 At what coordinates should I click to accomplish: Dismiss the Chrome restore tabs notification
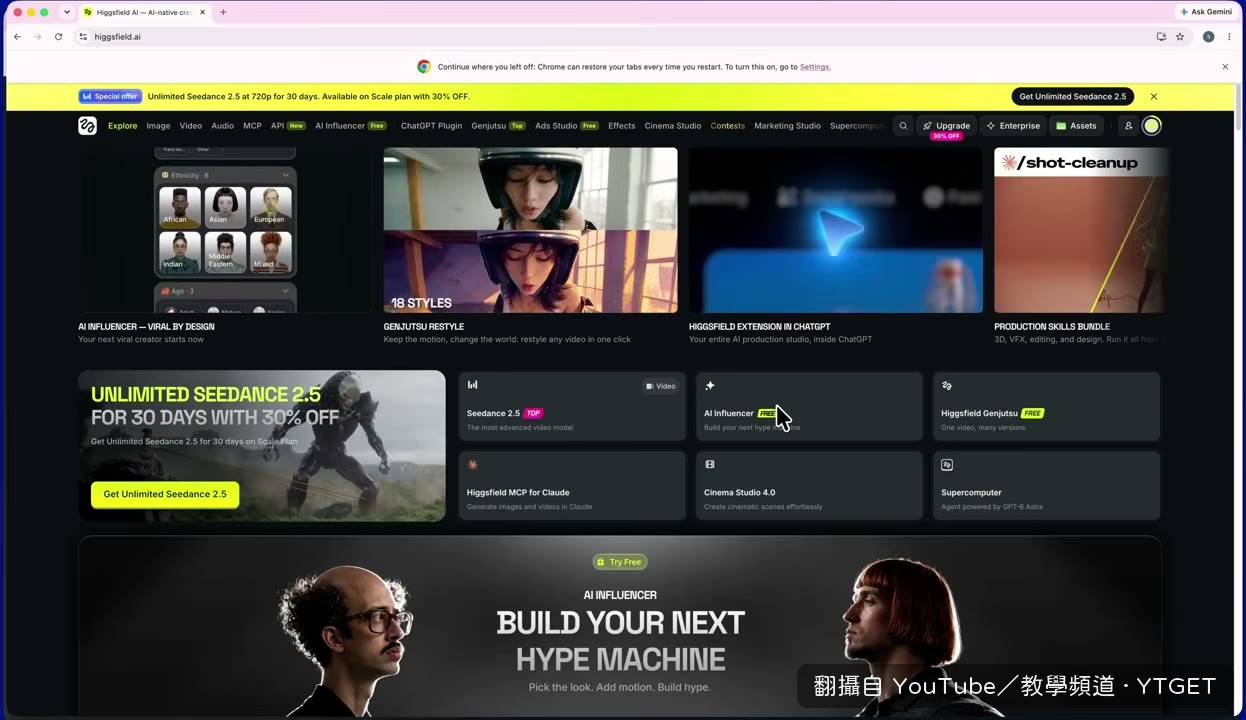[x=1225, y=67]
